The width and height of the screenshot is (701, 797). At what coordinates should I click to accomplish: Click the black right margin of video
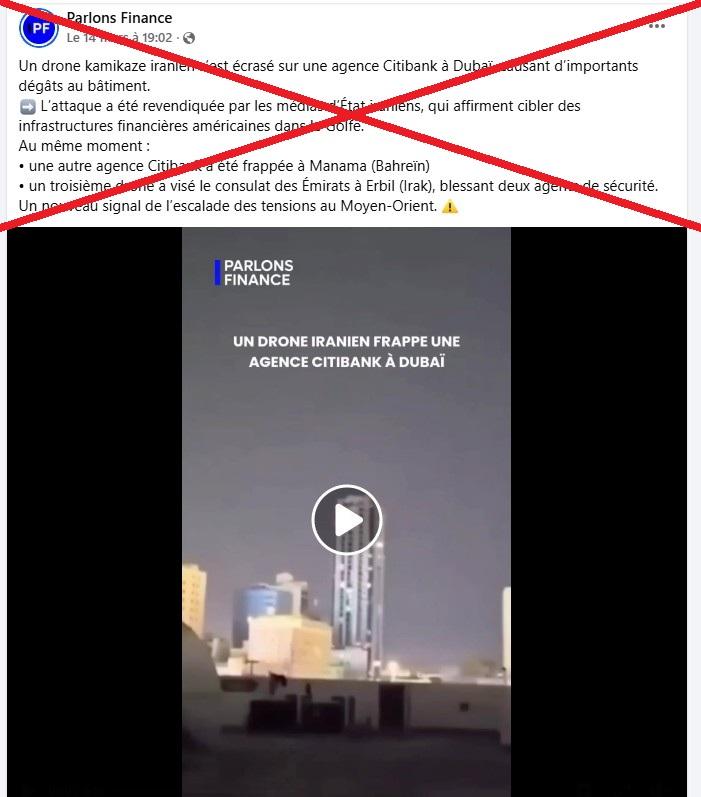coord(599,511)
